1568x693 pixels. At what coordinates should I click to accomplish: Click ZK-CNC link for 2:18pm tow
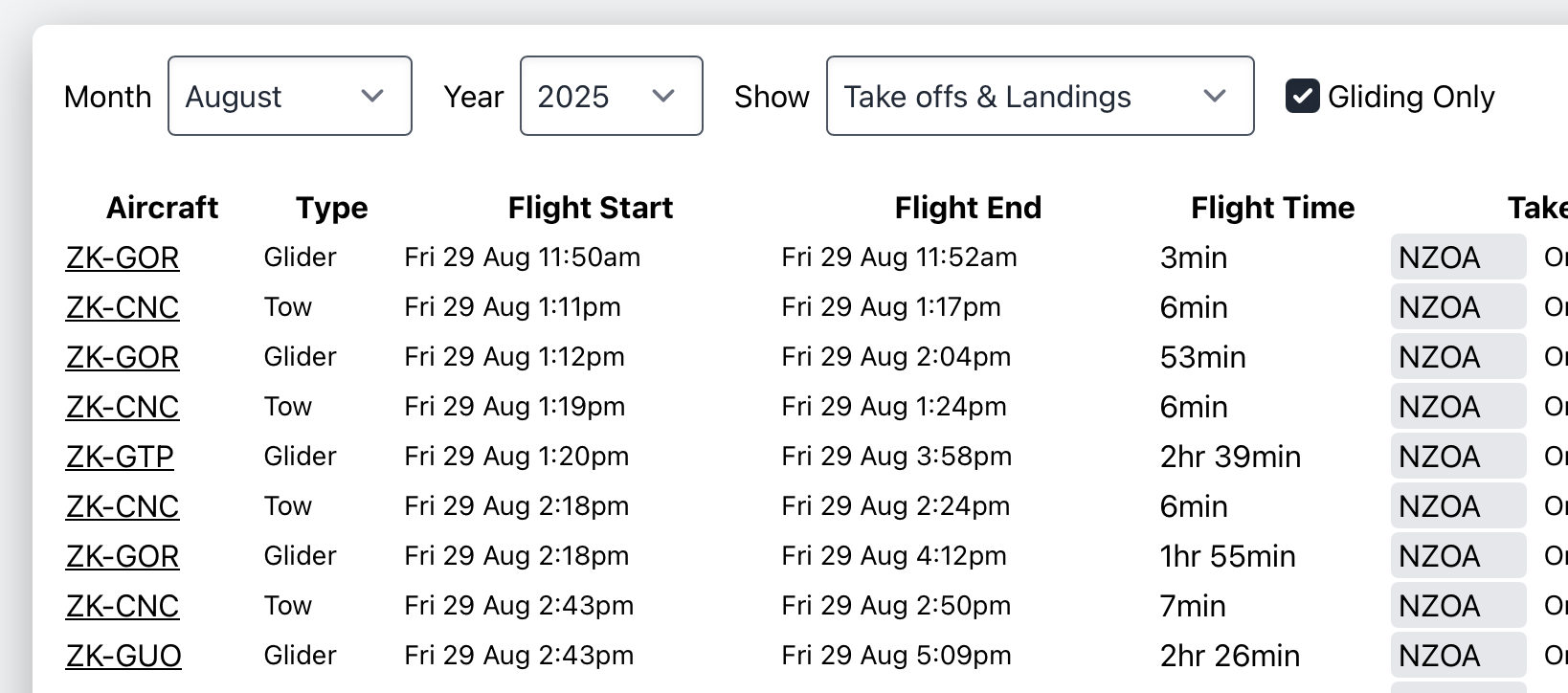pos(123,506)
